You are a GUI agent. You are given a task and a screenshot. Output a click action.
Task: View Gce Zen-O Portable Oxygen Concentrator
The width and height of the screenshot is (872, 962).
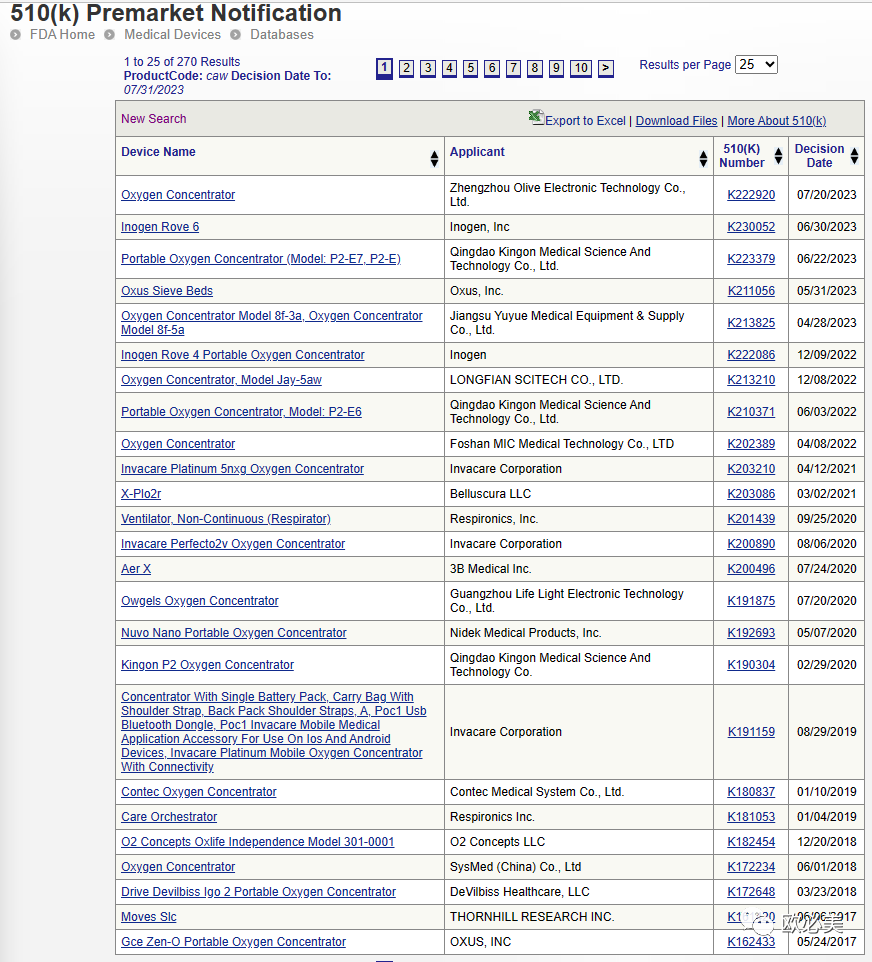(x=233, y=942)
